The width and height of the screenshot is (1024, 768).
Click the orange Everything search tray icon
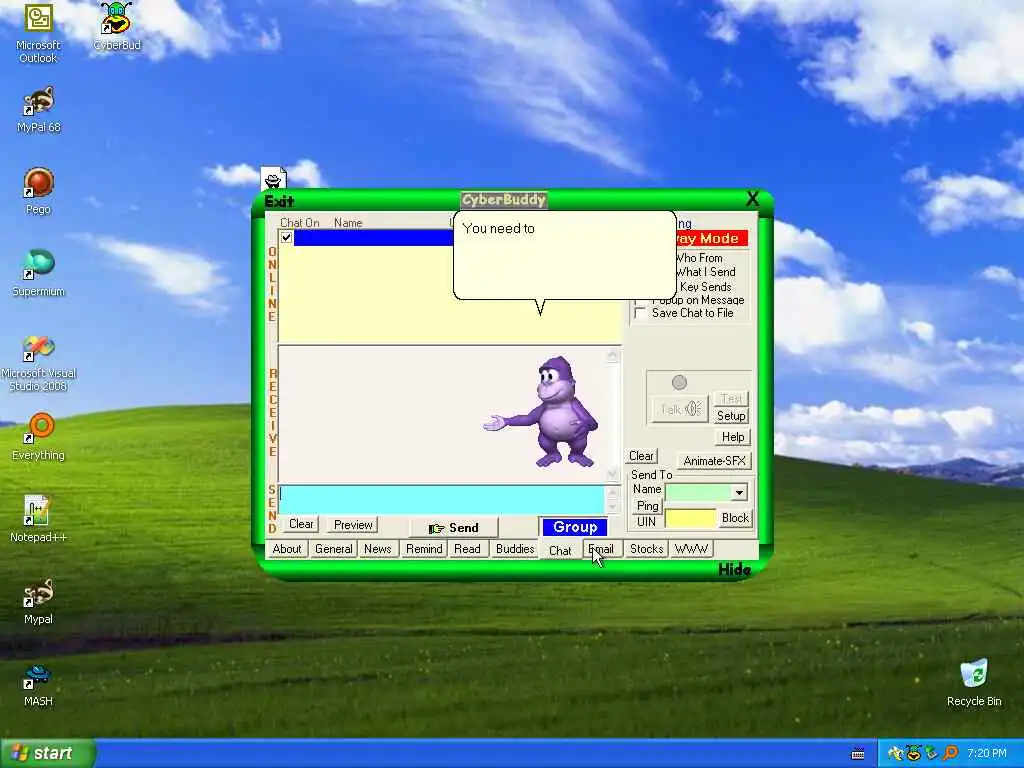click(x=950, y=754)
